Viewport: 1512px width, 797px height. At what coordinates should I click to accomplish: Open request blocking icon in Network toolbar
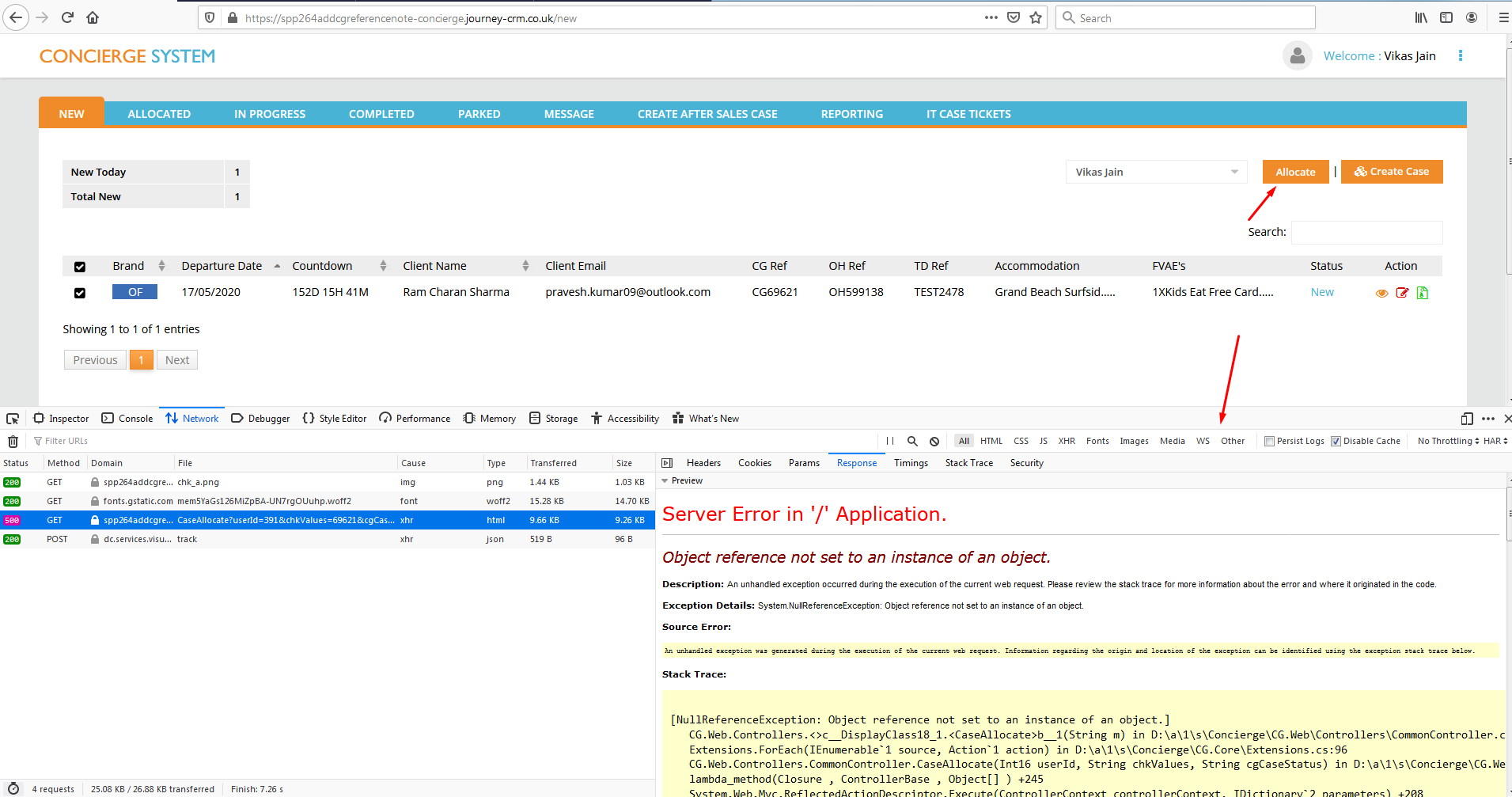coord(934,442)
